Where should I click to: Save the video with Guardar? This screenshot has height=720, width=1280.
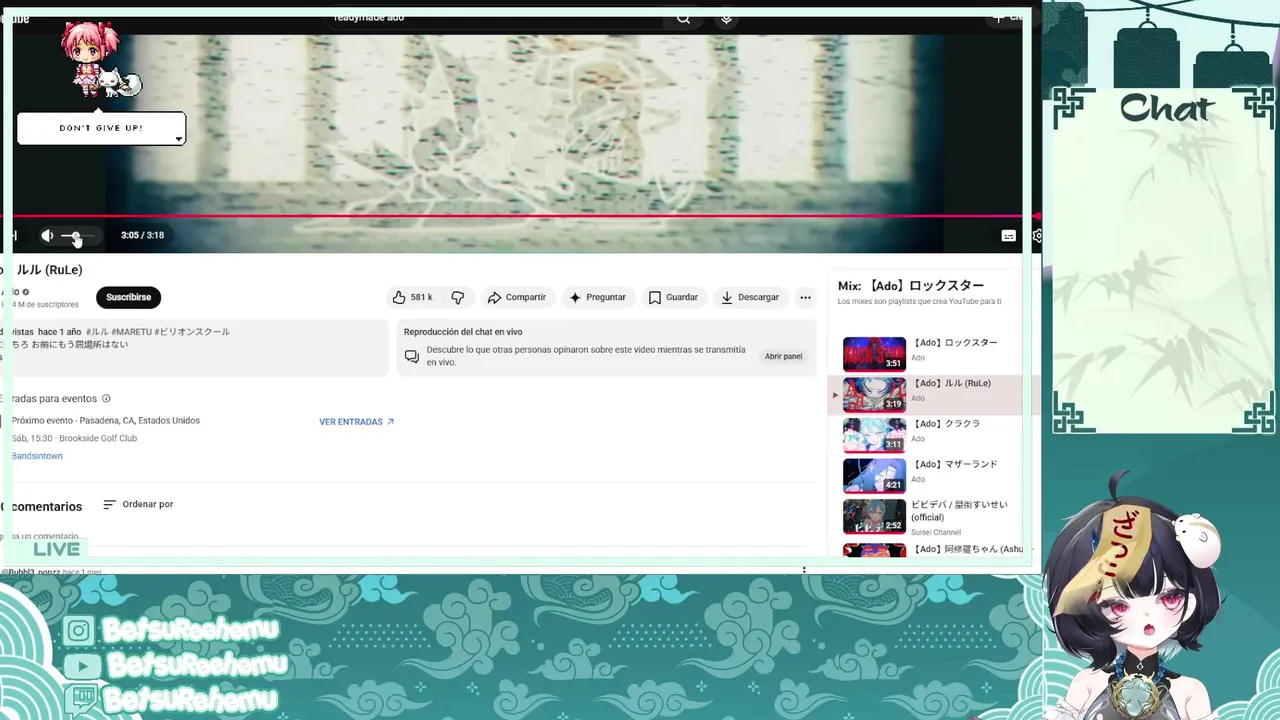coord(673,297)
